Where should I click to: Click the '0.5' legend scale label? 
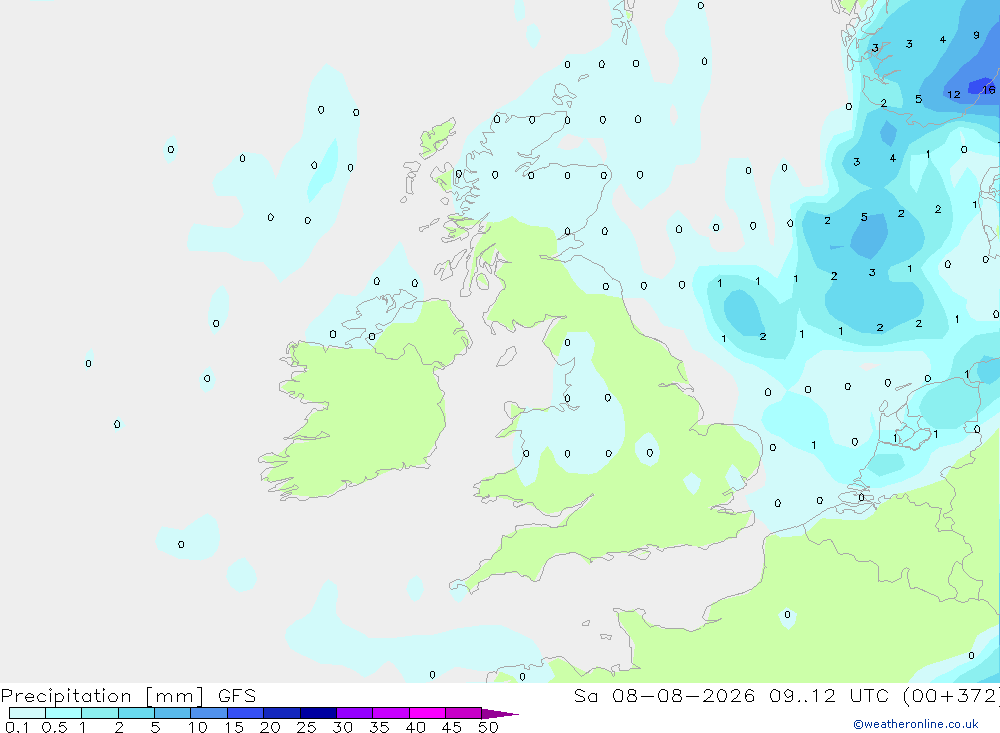pos(54,727)
